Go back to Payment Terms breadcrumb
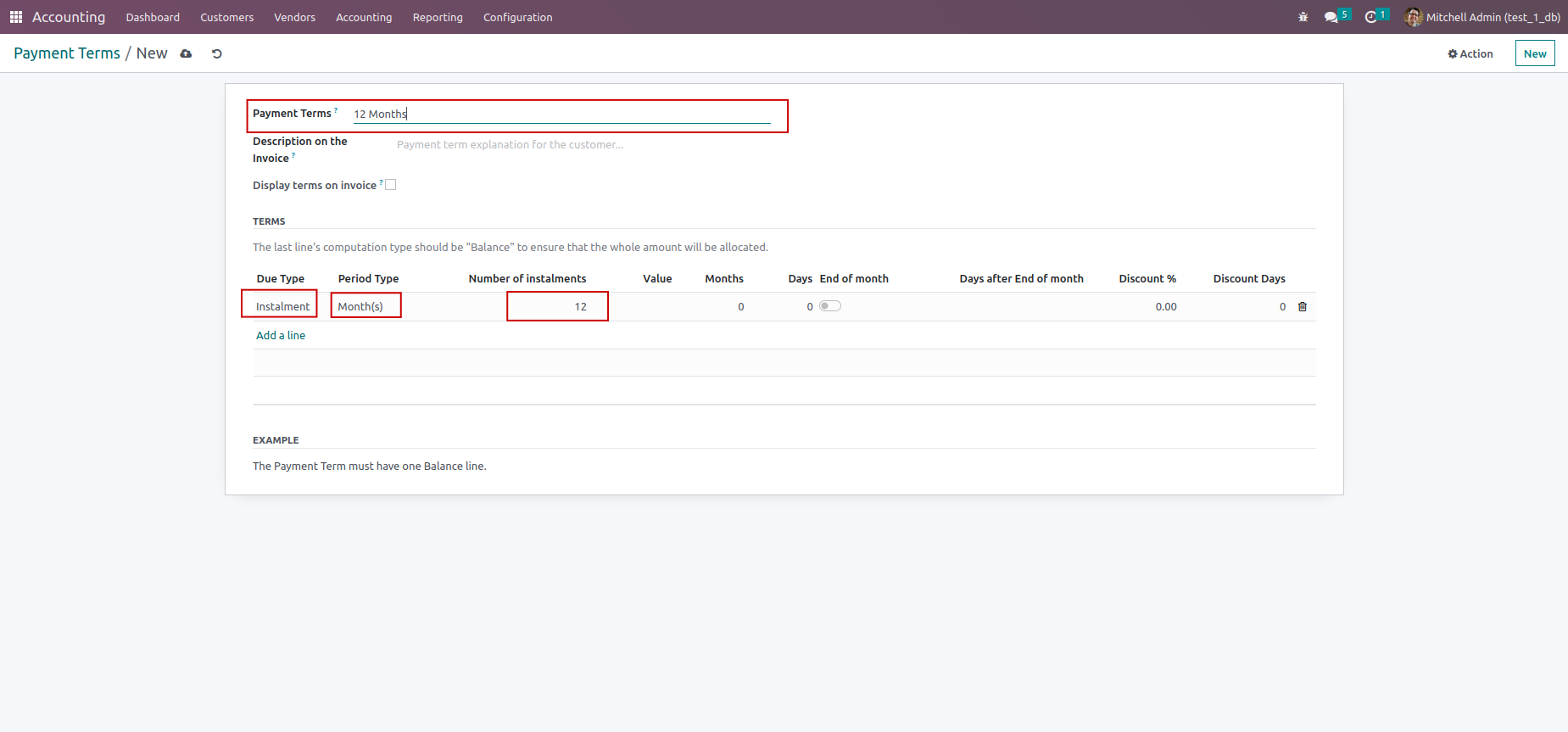The image size is (1568, 732). pyautogui.click(x=67, y=53)
